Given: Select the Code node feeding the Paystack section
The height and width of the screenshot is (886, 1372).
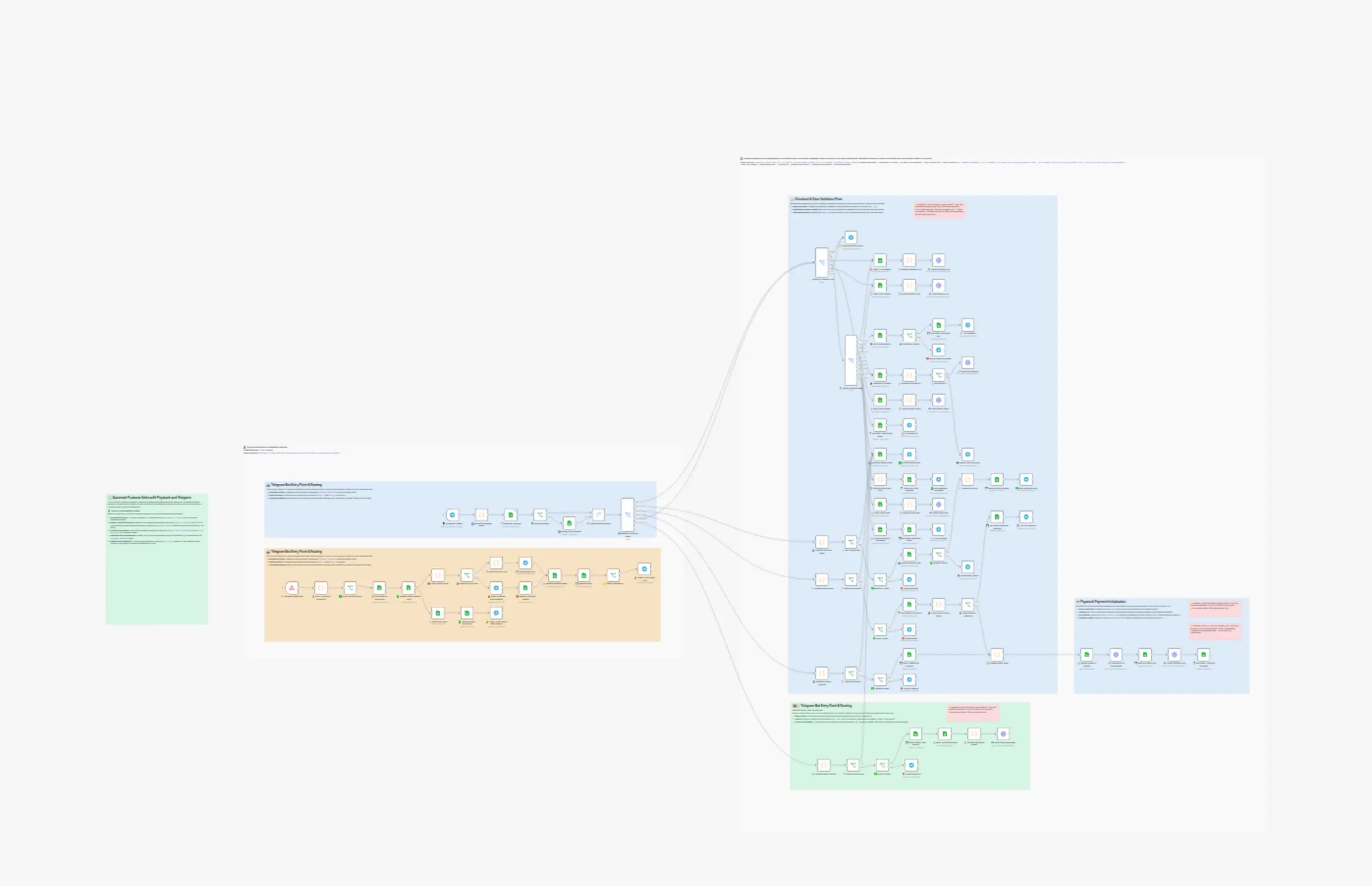Looking at the screenshot, I should click(x=997, y=654).
